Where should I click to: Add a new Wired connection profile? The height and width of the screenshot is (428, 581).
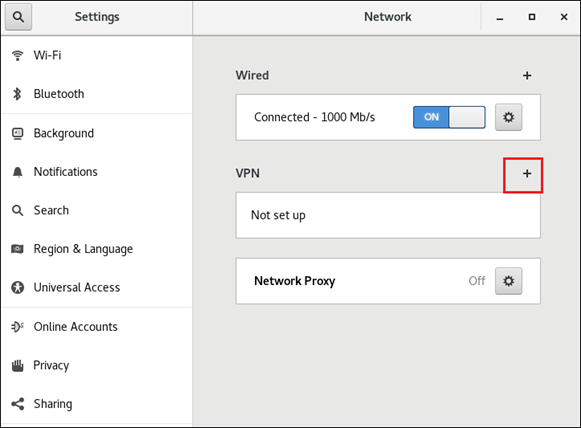point(527,76)
